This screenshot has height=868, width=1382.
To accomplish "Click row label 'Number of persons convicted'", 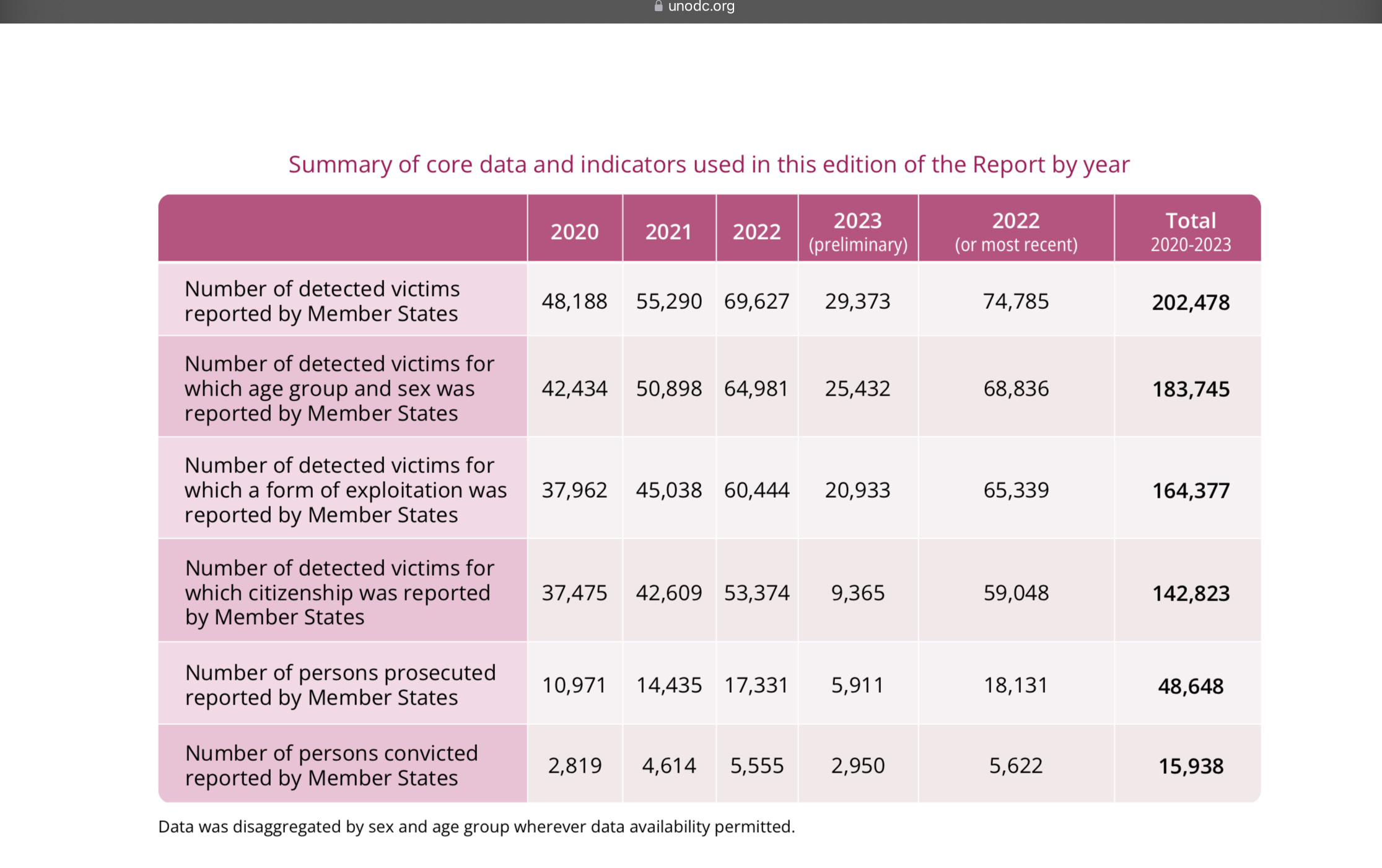I will (331, 765).
